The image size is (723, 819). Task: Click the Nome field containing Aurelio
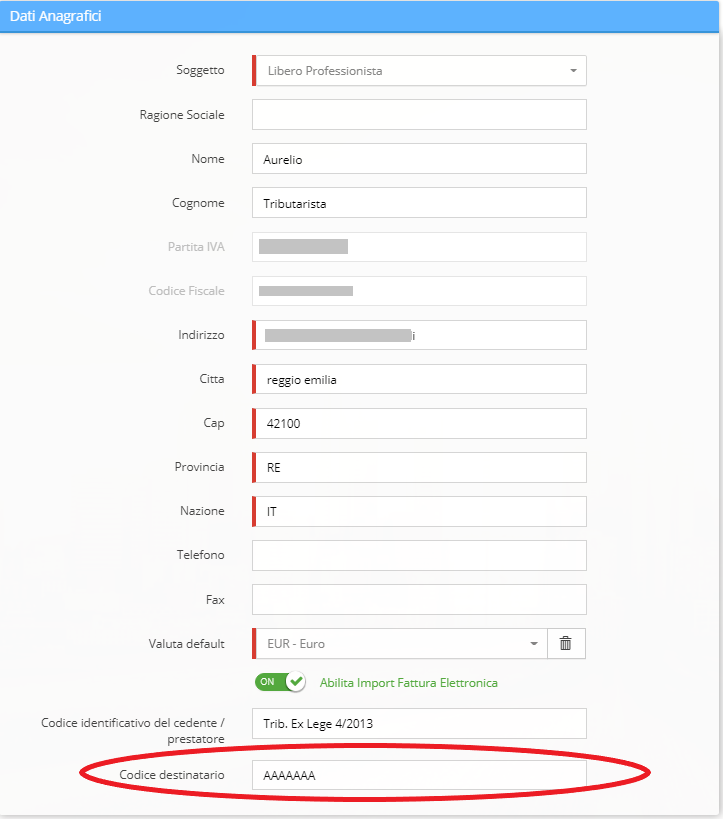419,159
